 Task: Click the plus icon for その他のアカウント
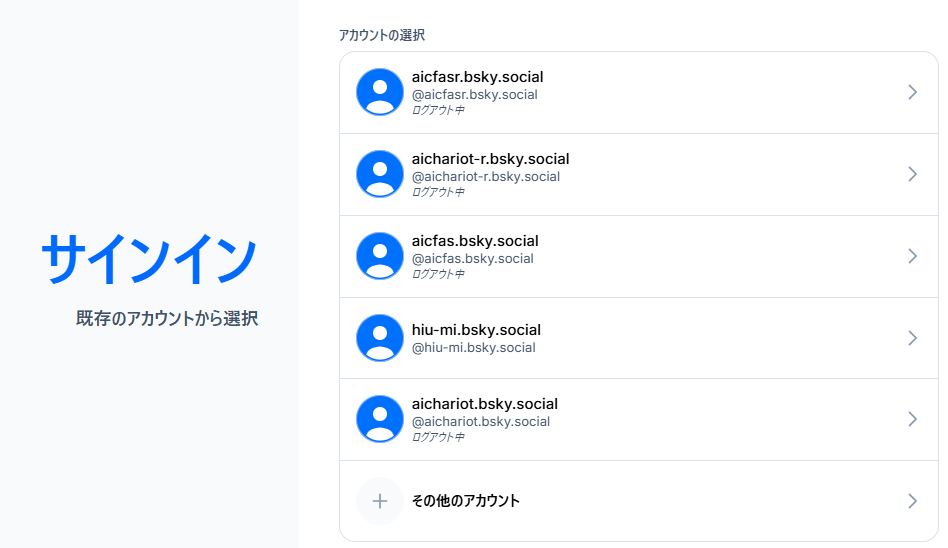pyautogui.click(x=380, y=501)
